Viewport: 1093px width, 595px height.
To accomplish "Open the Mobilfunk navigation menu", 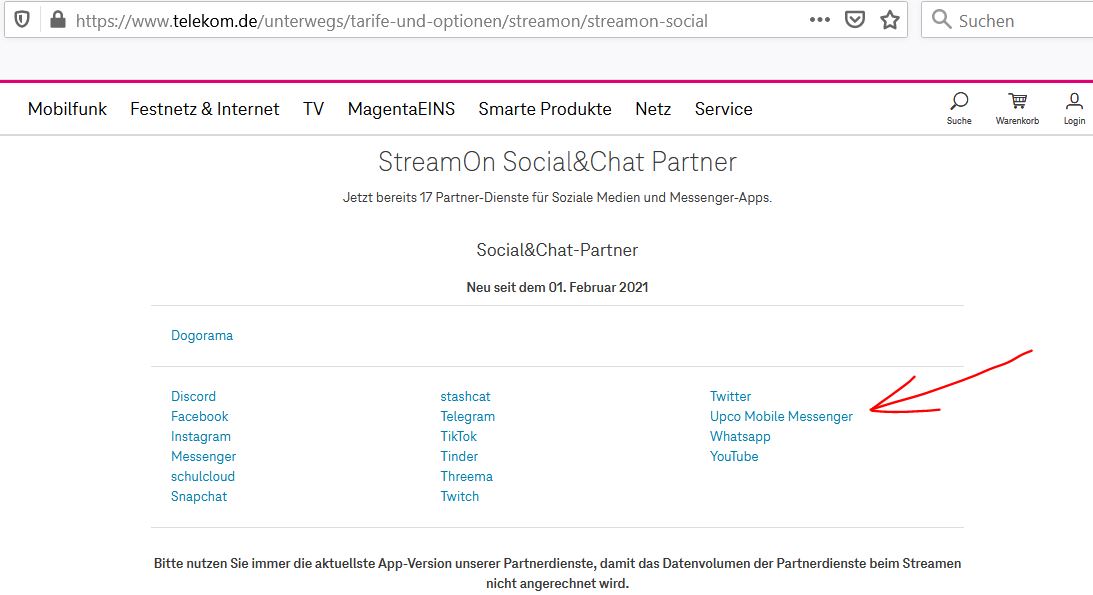I will 67,109.
